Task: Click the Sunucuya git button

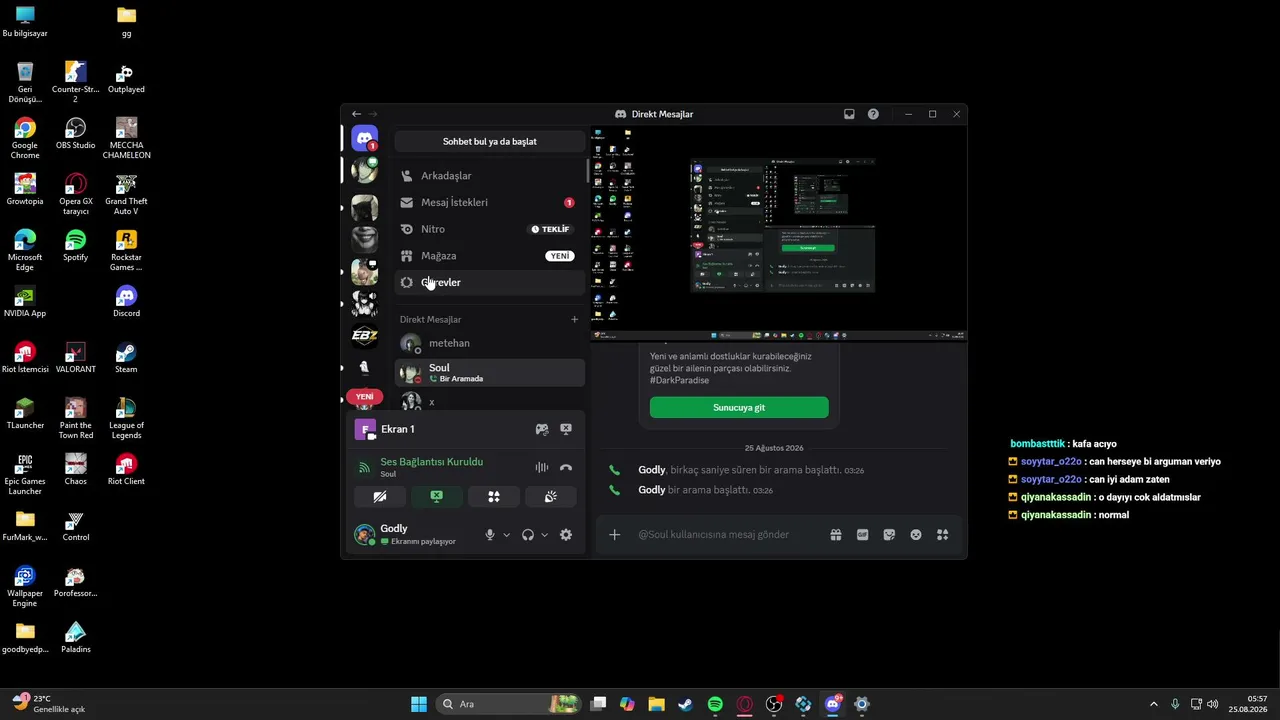Action: [x=739, y=408]
